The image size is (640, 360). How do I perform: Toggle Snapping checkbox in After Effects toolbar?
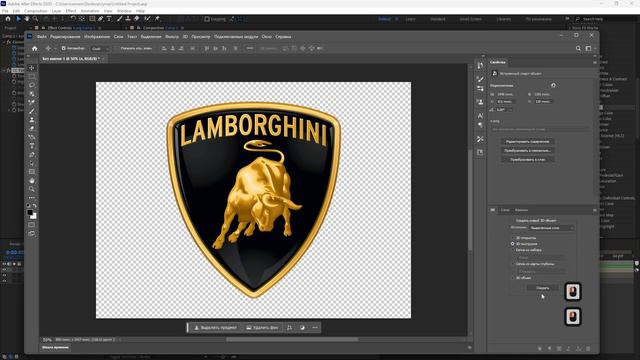point(207,19)
